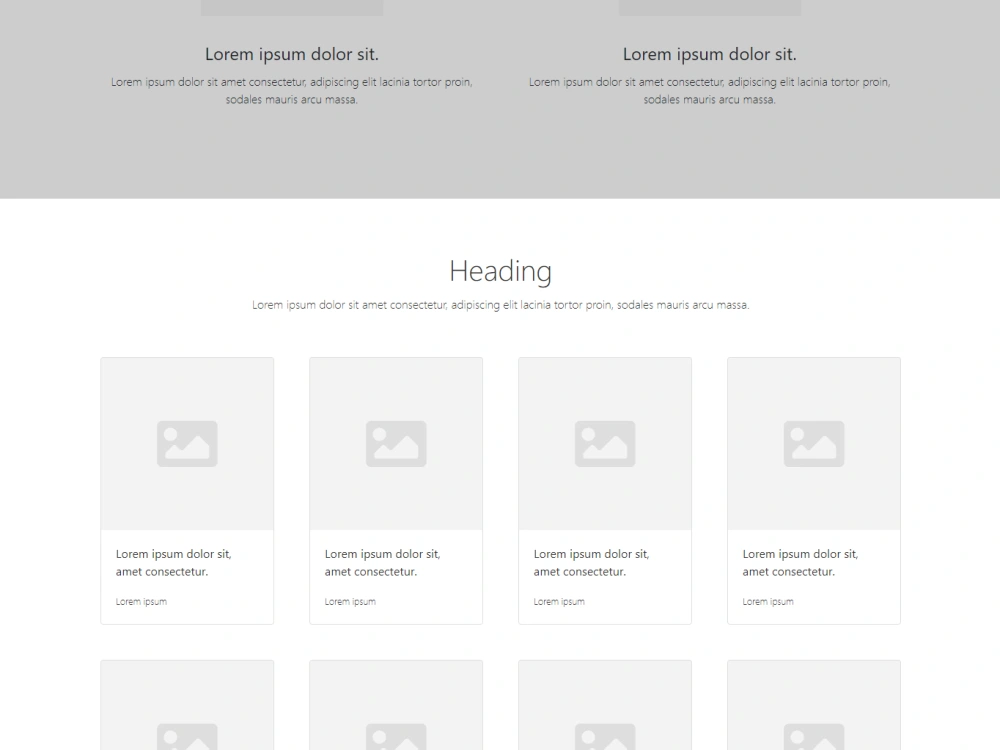Viewport: 1000px width, 750px height.
Task: Select the left 'Lorem ipsum dolor sit.' heading
Action: pyautogui.click(x=291, y=54)
